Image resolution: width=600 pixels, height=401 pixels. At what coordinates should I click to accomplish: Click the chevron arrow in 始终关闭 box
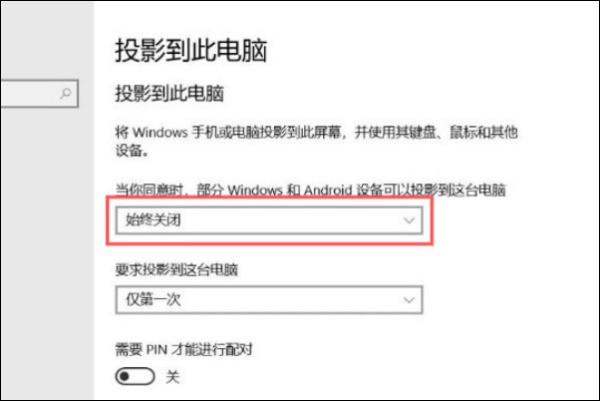(409, 220)
